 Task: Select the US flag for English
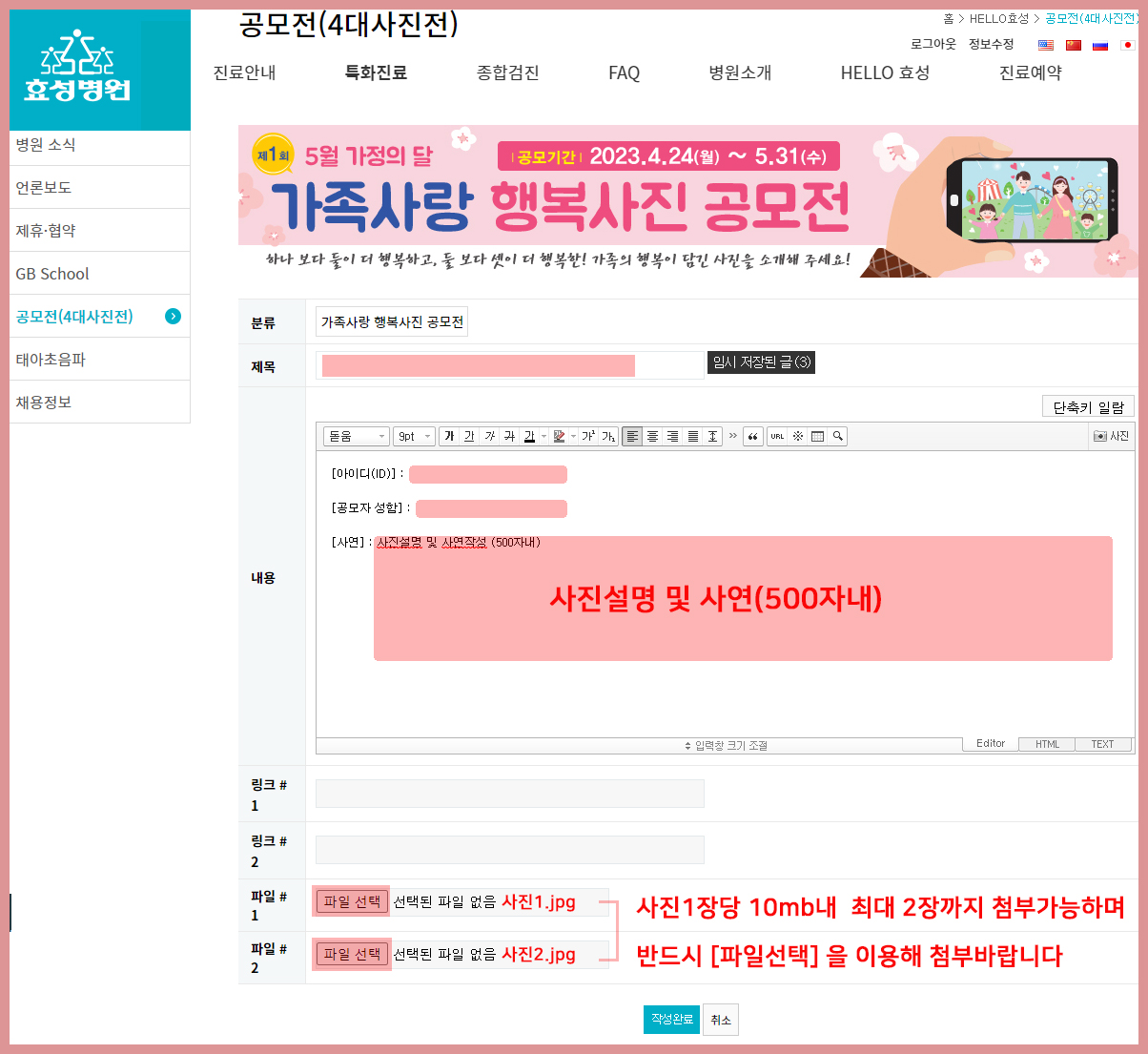[1046, 45]
